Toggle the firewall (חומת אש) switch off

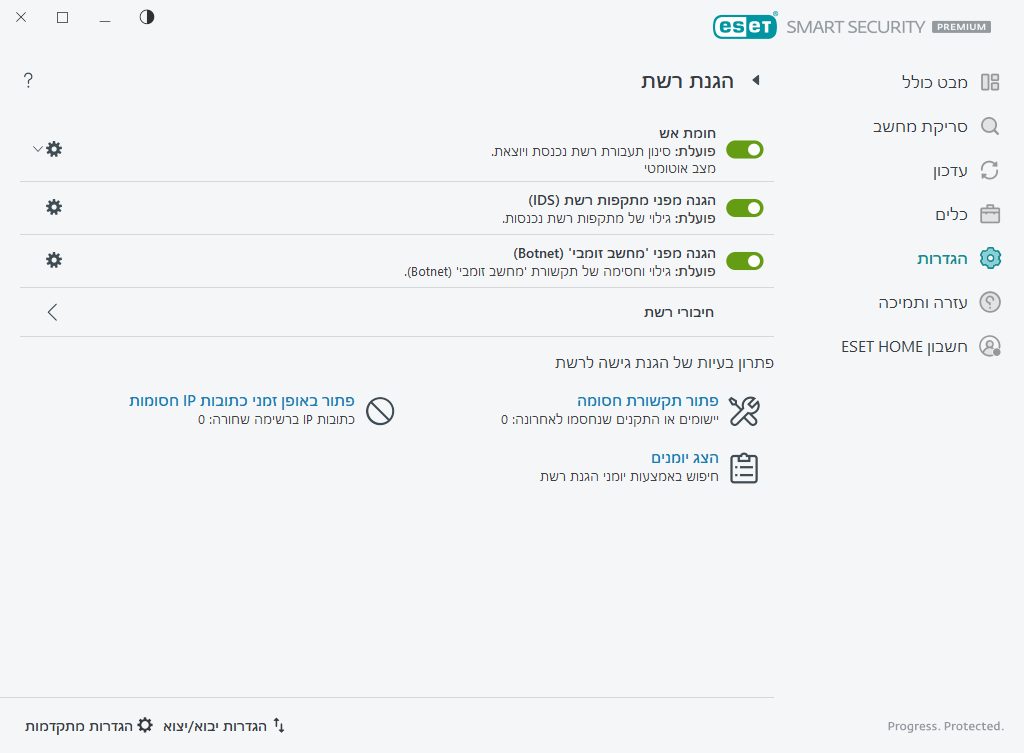744,150
